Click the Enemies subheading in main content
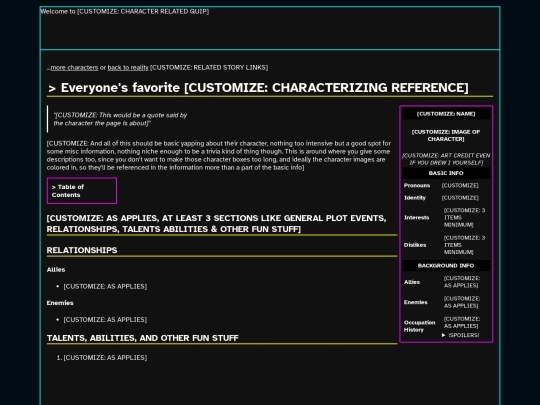 pos(60,303)
